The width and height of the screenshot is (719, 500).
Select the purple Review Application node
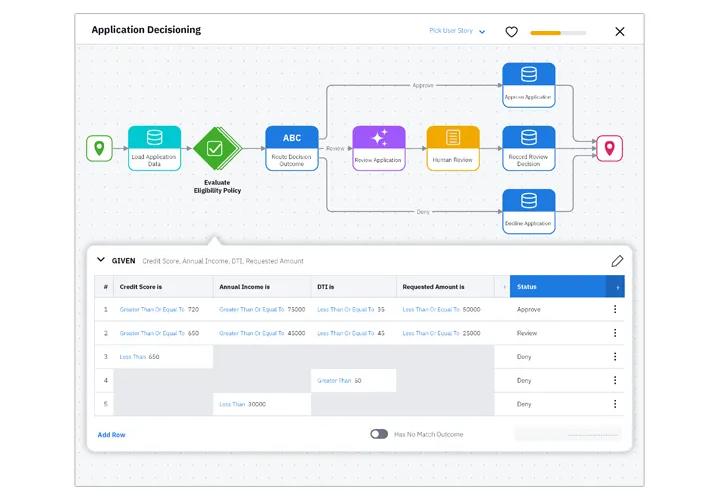coord(379,148)
